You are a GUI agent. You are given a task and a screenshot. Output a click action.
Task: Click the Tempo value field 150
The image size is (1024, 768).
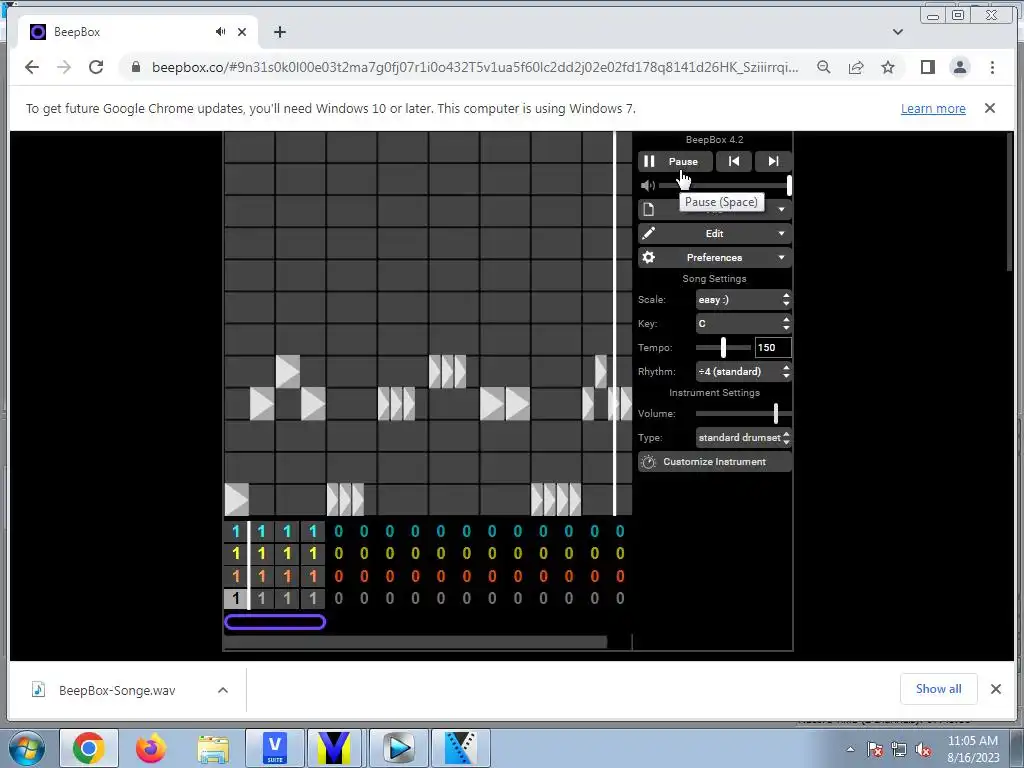pos(773,347)
